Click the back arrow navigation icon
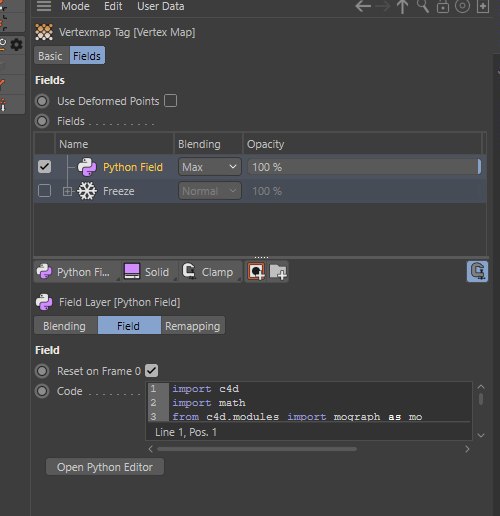 tap(363, 6)
